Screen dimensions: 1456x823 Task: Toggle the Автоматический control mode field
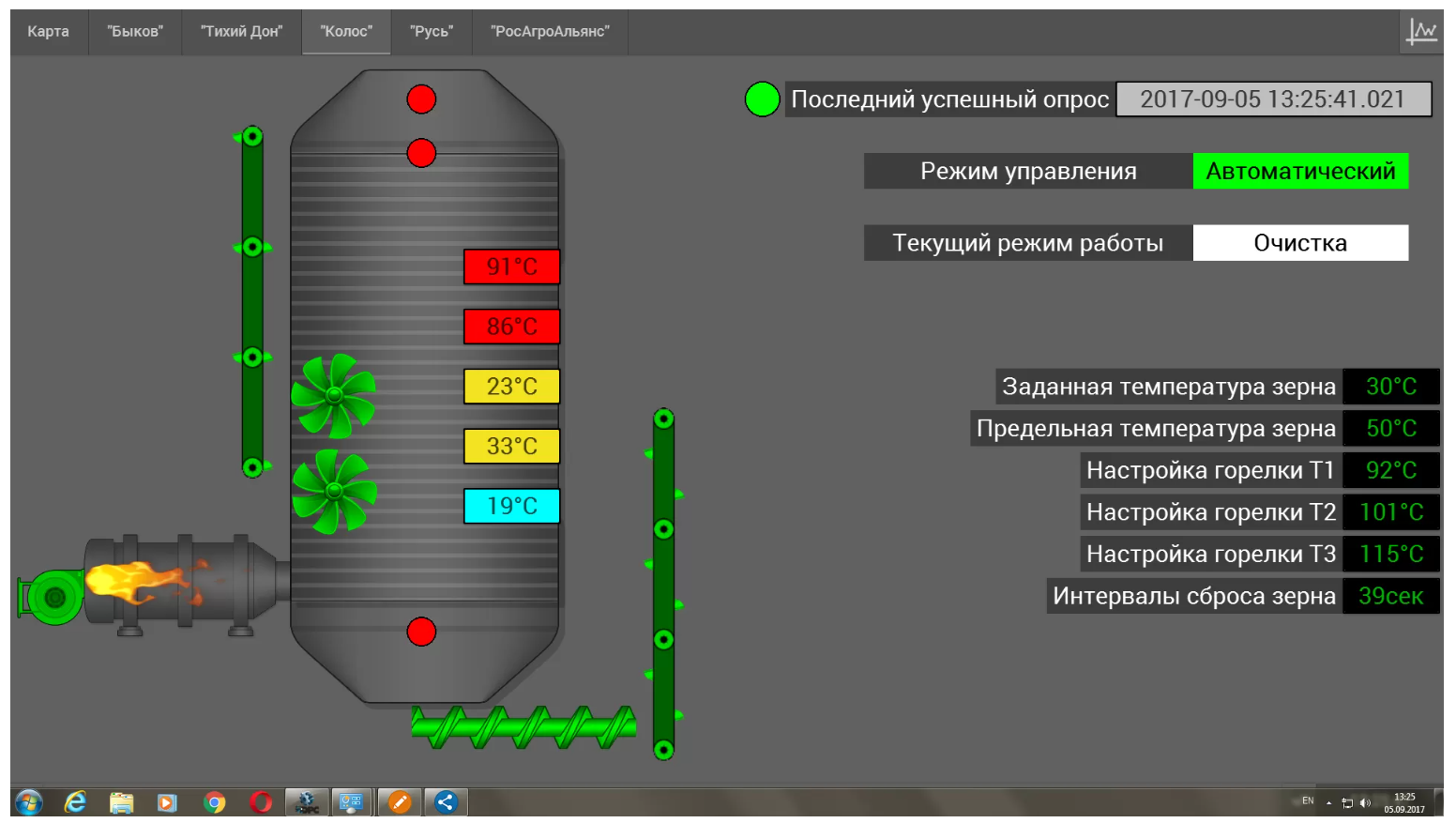click(1299, 172)
